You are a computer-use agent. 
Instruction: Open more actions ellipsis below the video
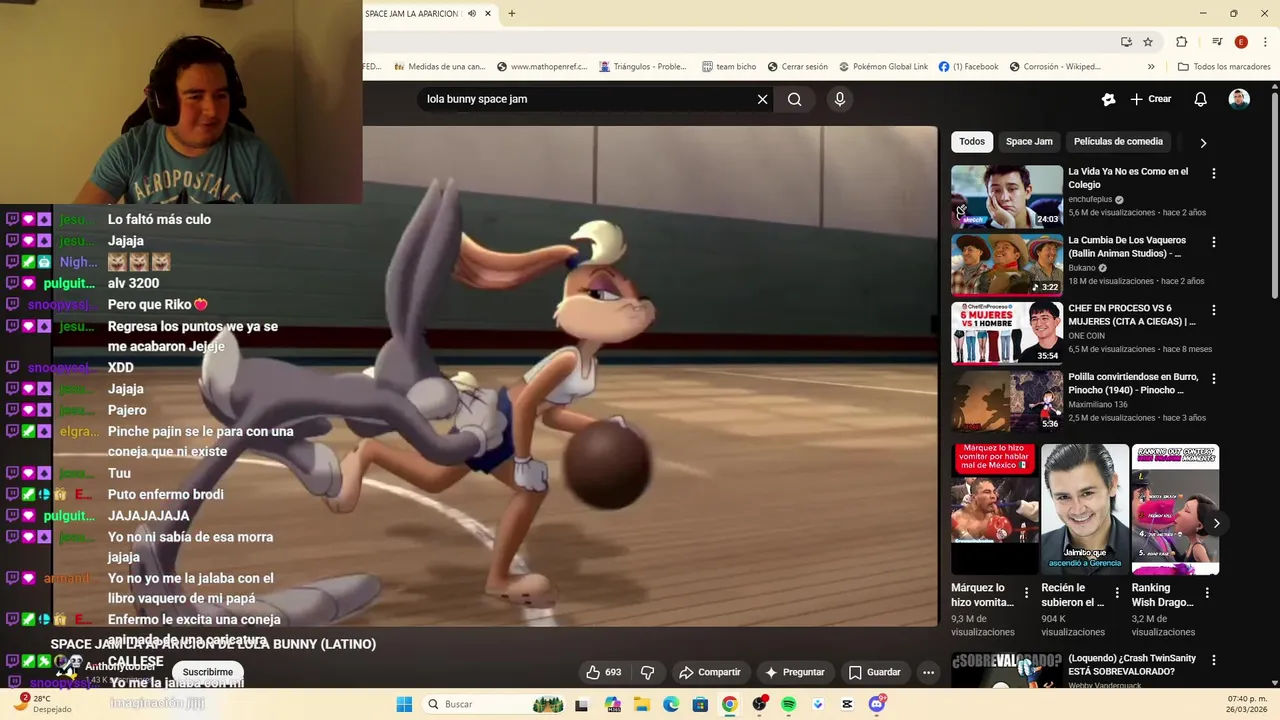(x=928, y=672)
